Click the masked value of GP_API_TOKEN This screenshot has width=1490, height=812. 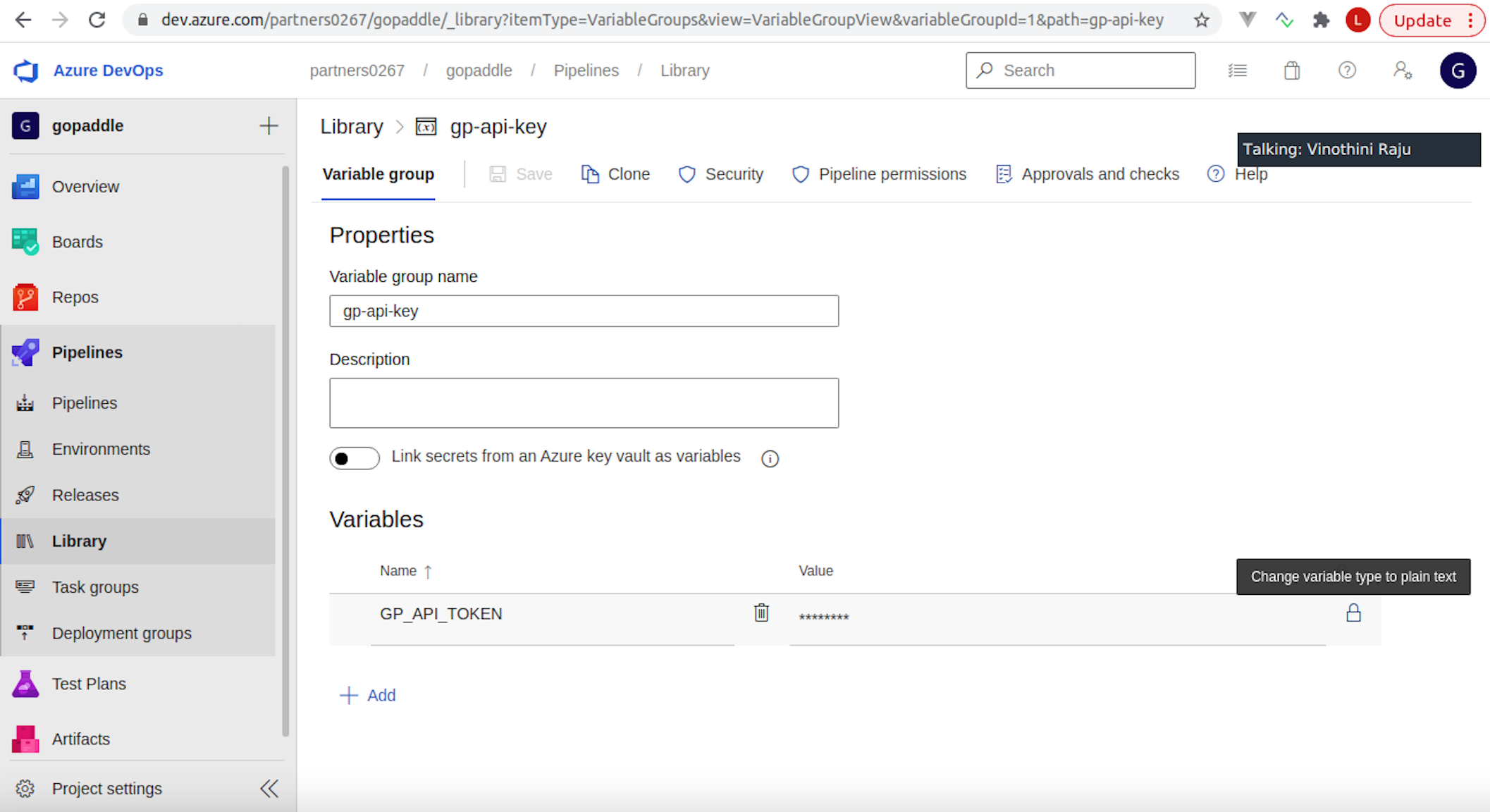pyautogui.click(x=824, y=617)
